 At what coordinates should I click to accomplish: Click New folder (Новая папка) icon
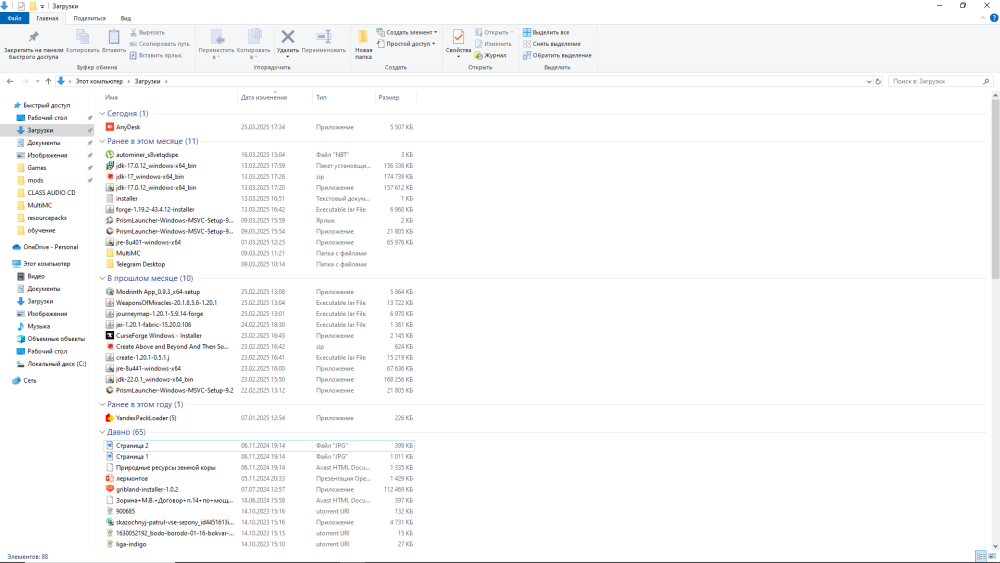tap(363, 37)
